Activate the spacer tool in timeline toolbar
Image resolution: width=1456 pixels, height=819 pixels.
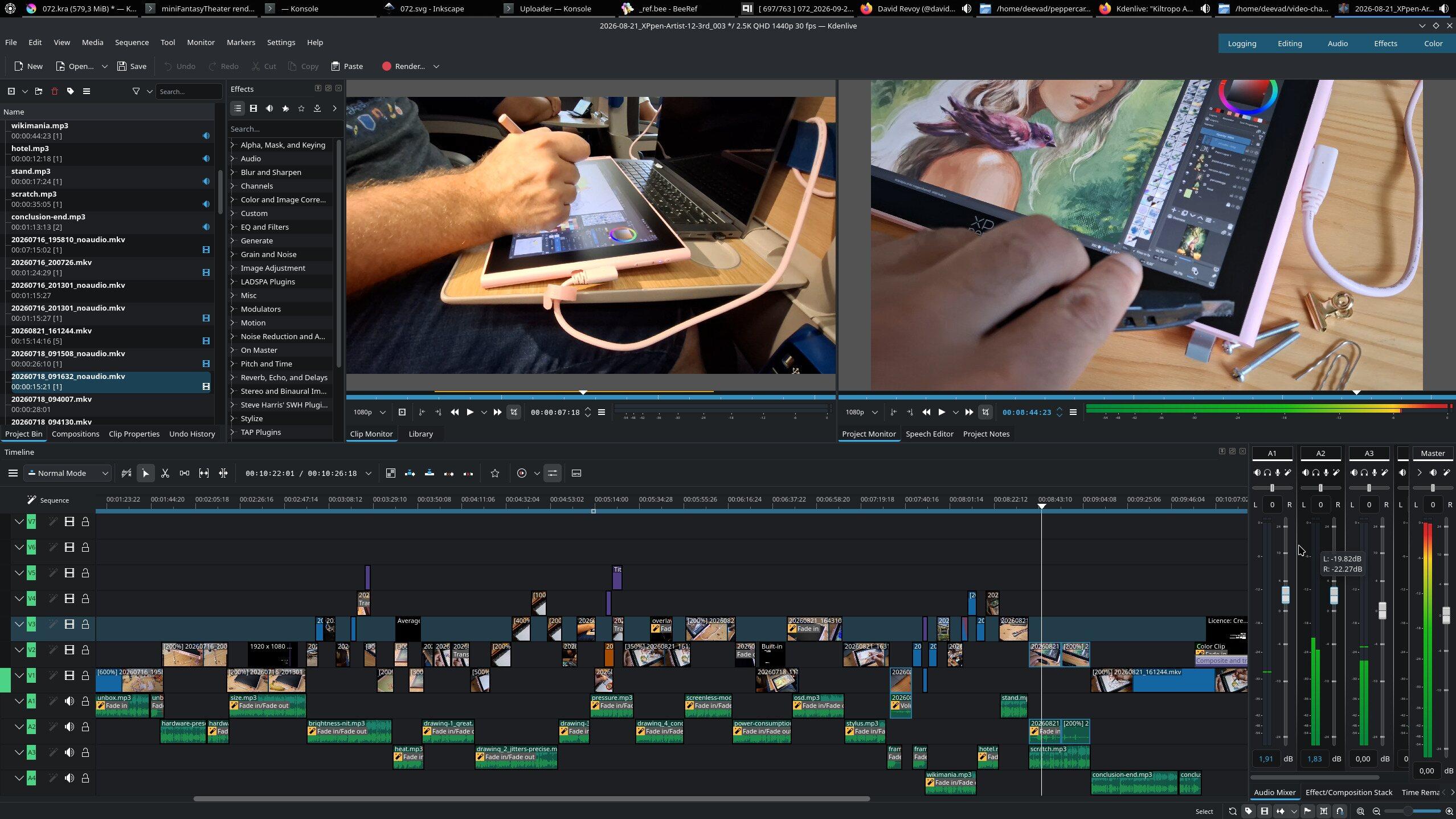(185, 473)
